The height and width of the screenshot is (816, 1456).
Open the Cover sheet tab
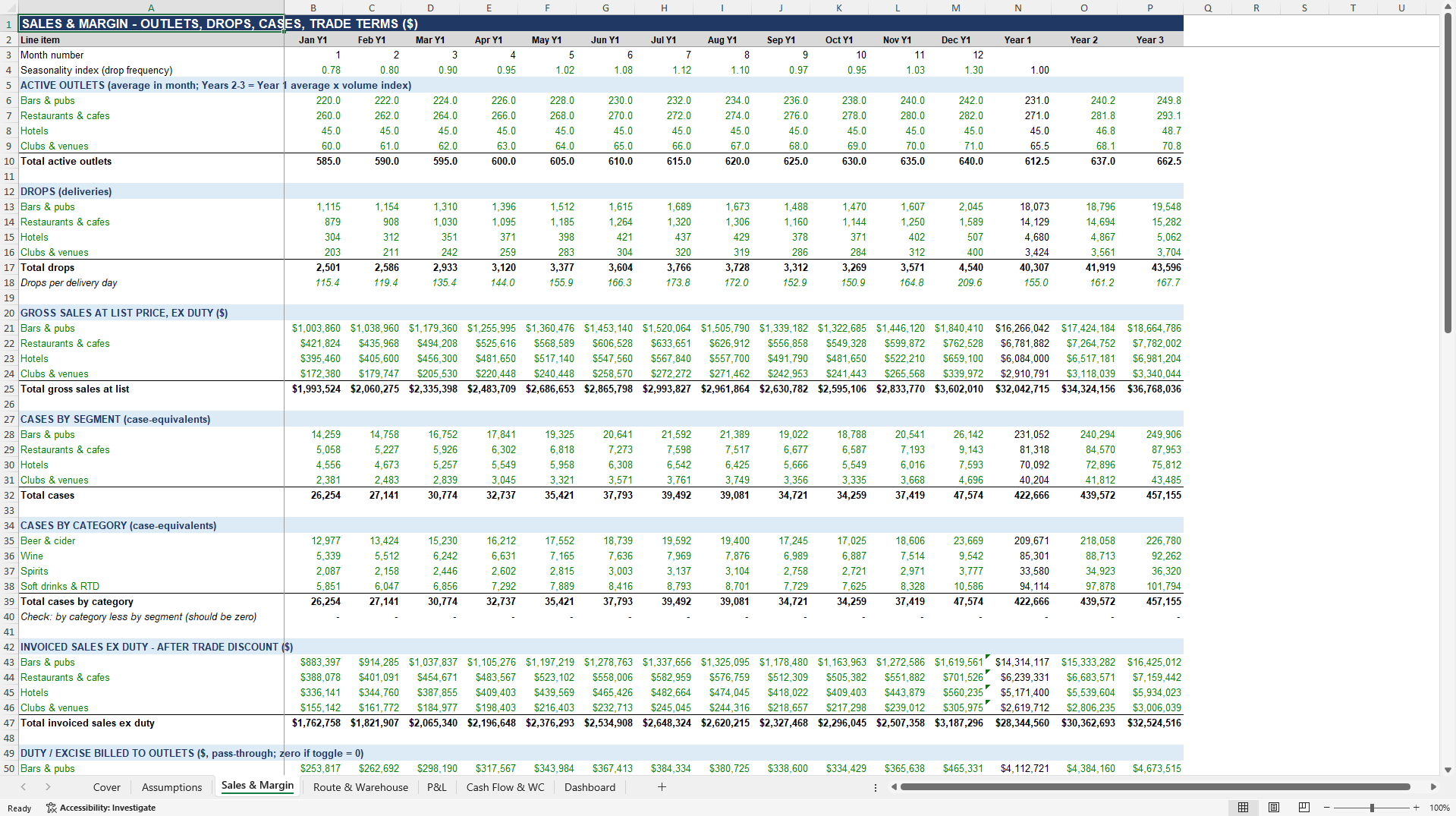click(x=107, y=787)
